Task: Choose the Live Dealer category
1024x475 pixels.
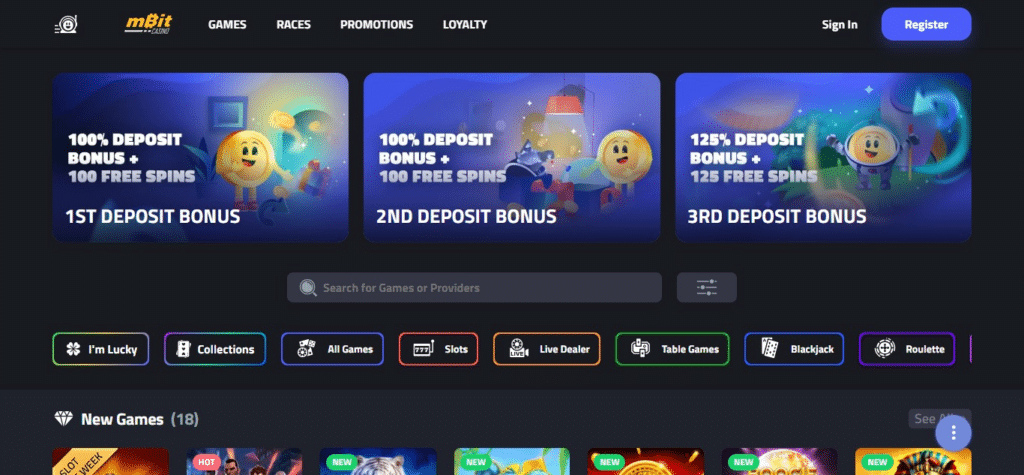Action: pos(547,349)
